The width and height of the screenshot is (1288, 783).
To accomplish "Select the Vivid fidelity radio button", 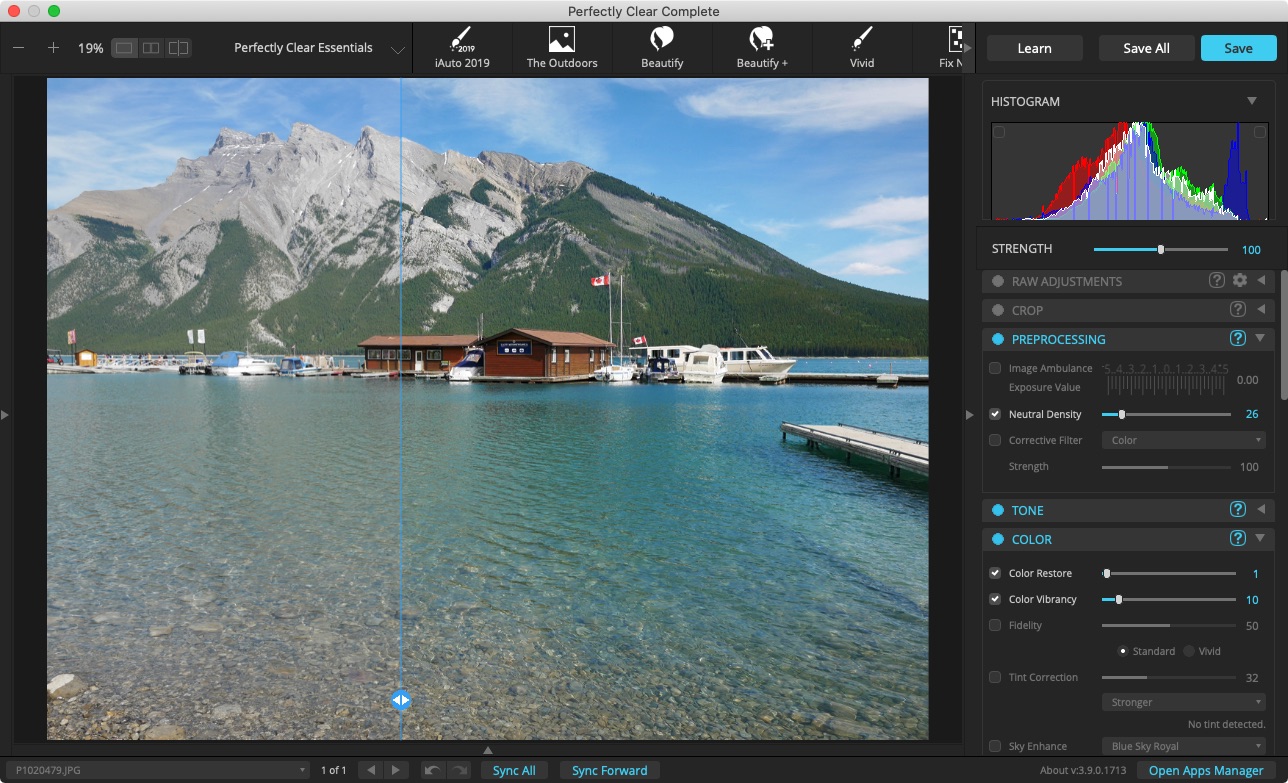I will 1189,651.
